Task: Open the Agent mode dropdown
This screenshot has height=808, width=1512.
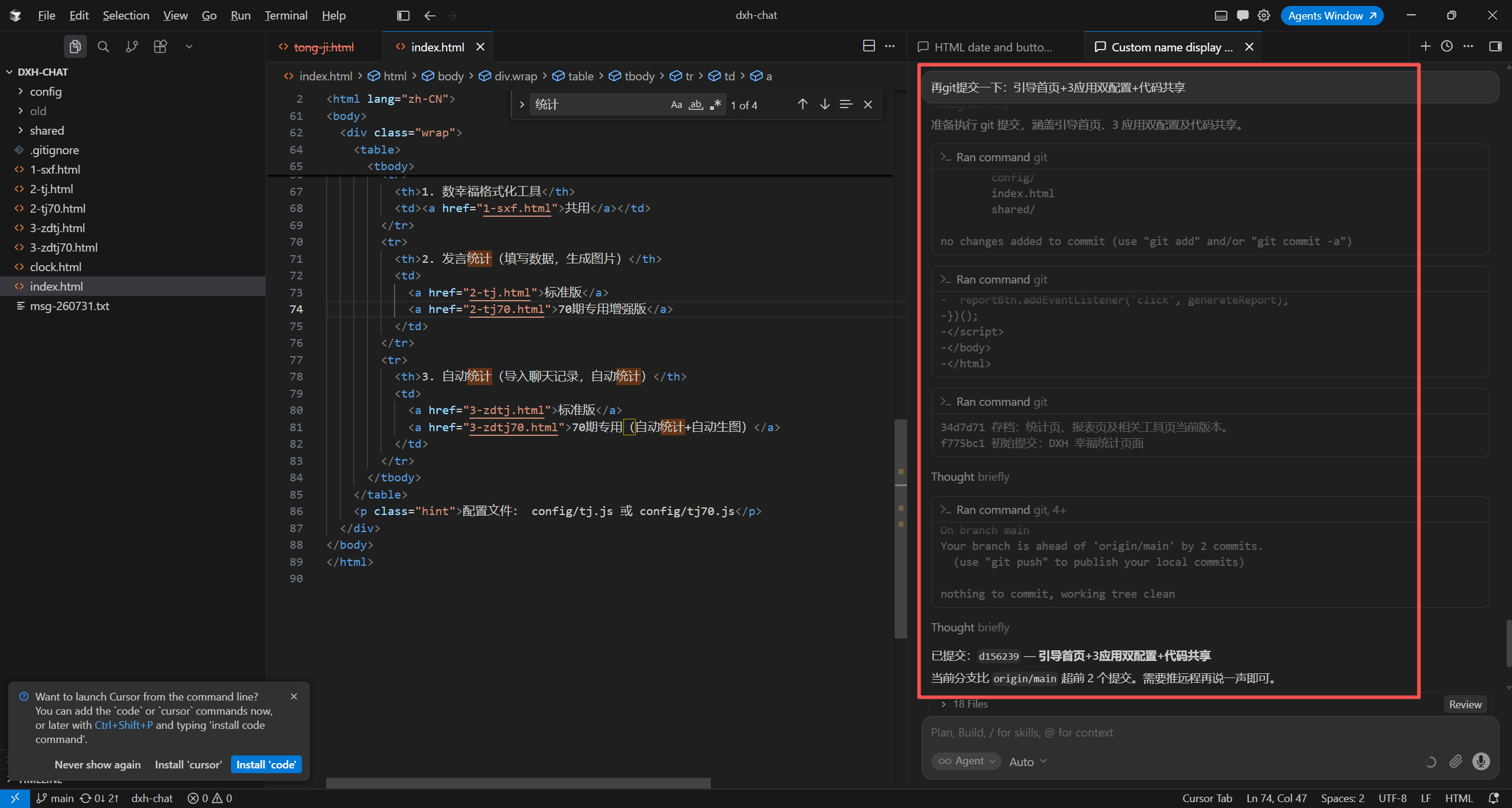Action: tap(966, 761)
